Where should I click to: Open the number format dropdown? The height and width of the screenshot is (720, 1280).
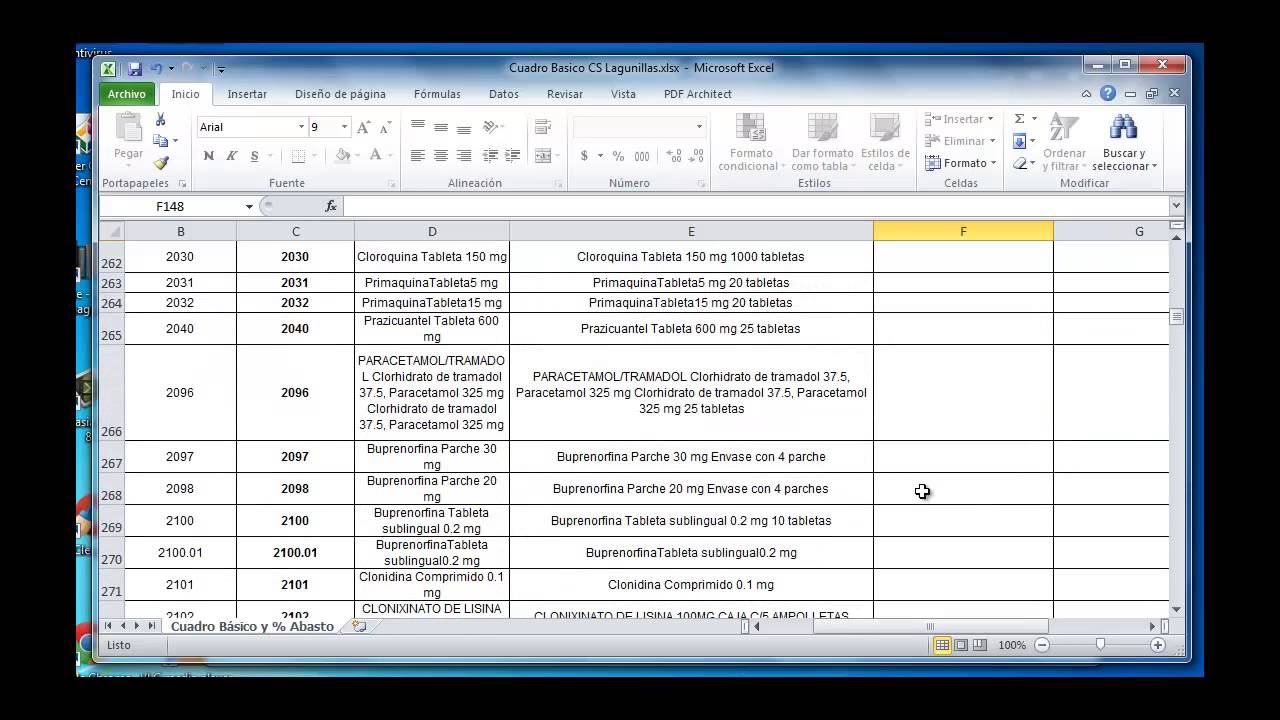tap(699, 127)
